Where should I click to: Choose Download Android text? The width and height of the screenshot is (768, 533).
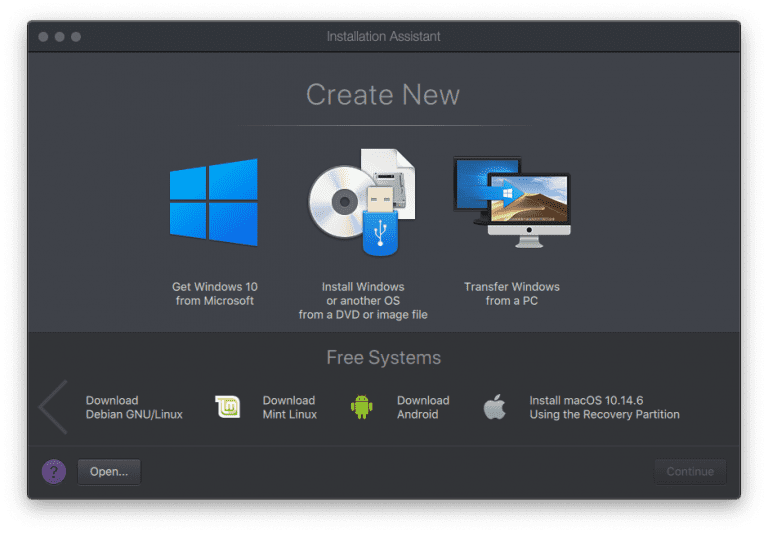click(423, 407)
